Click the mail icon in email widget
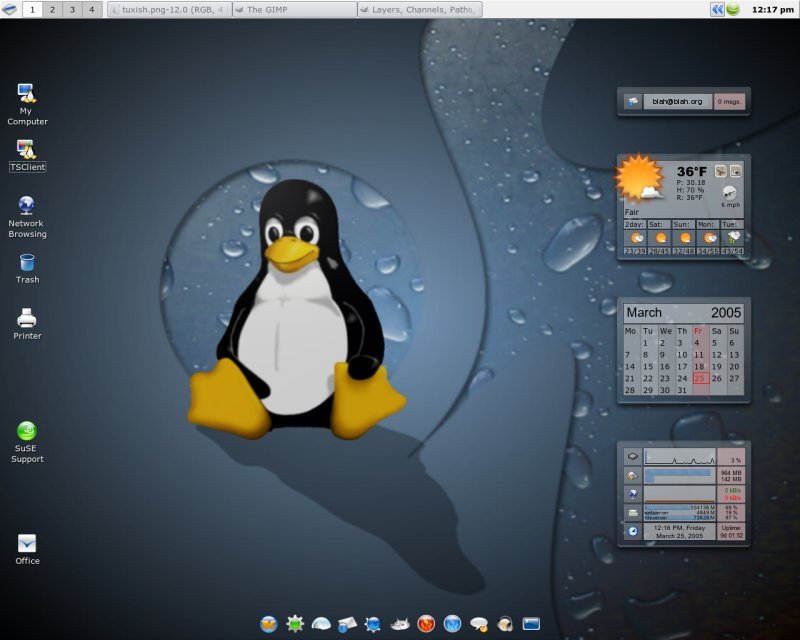 (x=633, y=102)
